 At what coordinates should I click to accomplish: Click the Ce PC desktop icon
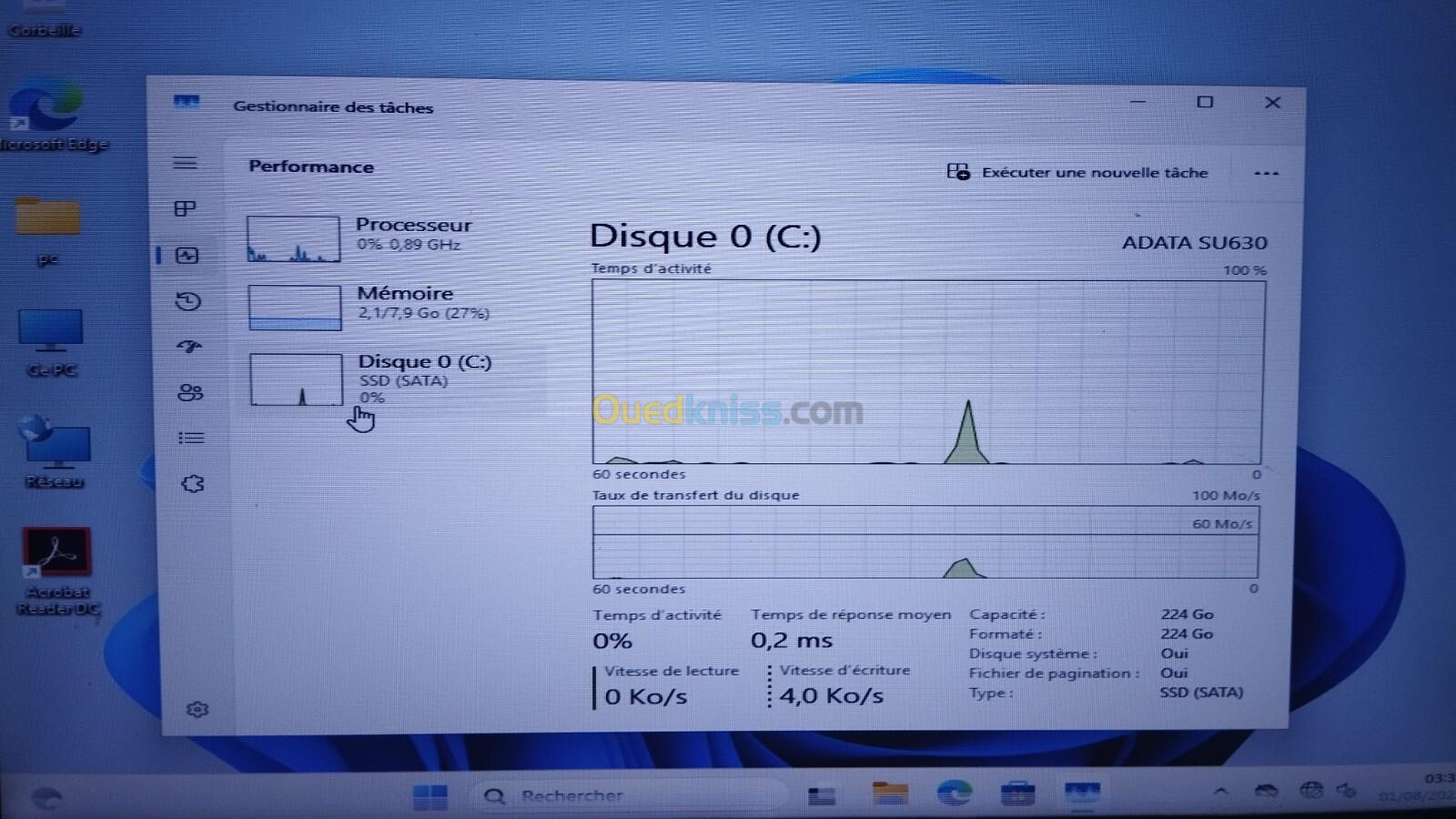coord(51,342)
